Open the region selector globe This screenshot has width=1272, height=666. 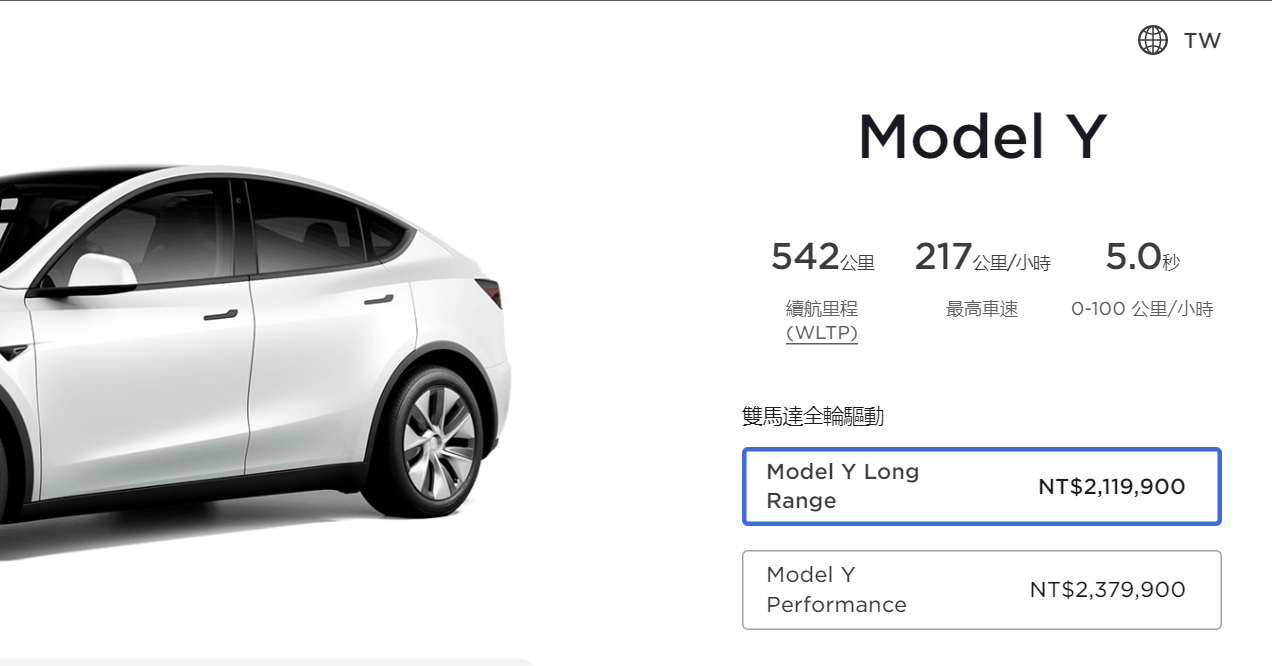[1152, 40]
